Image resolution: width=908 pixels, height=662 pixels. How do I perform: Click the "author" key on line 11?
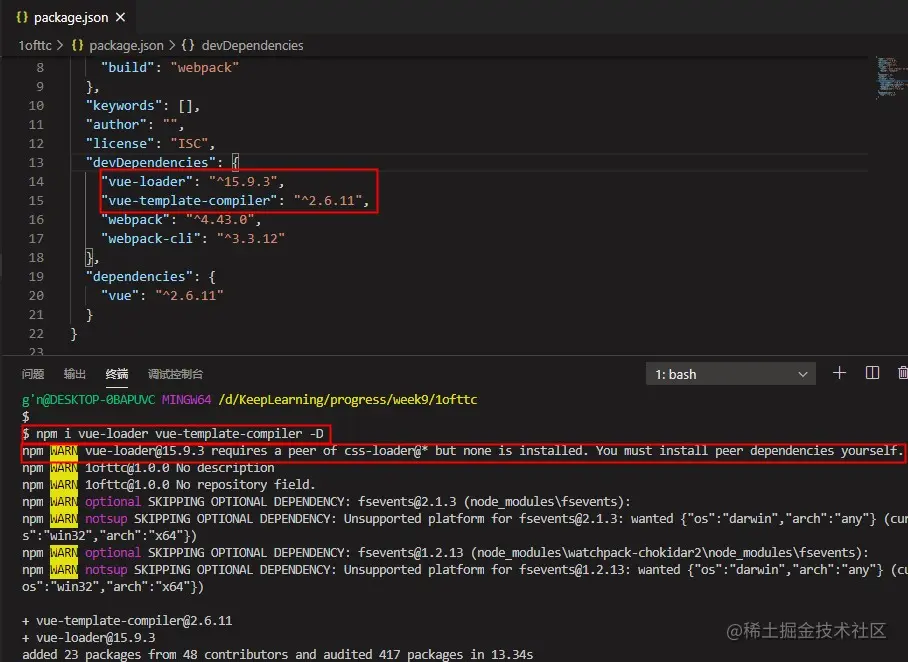click(116, 125)
